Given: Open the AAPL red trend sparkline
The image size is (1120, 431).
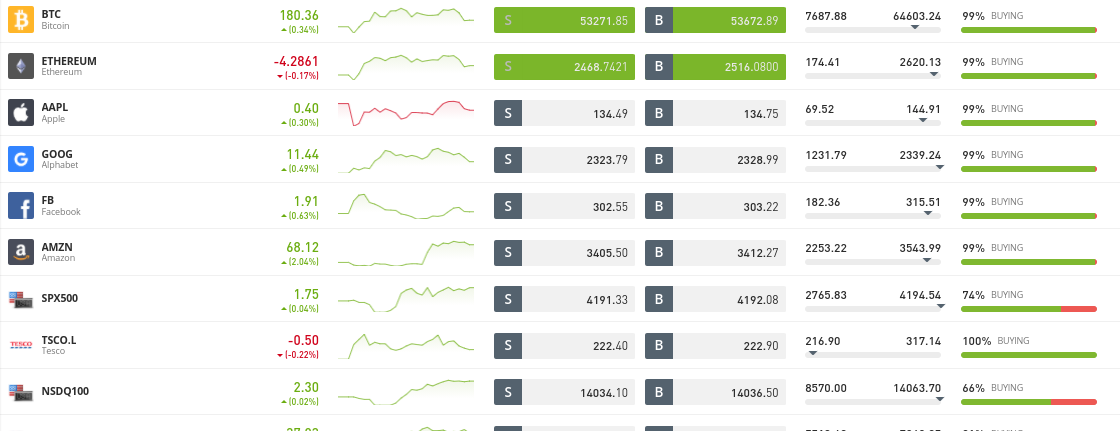Looking at the screenshot, I should click(406, 113).
